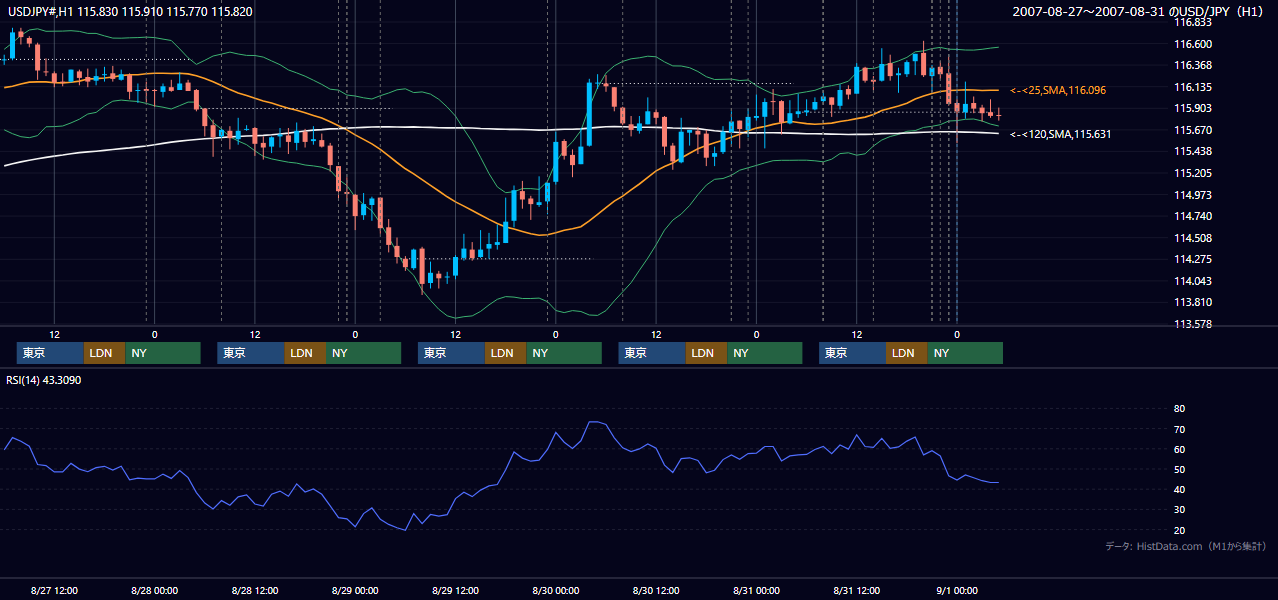
Task: Click price axis value 115.903
Action: [x=1192, y=109]
